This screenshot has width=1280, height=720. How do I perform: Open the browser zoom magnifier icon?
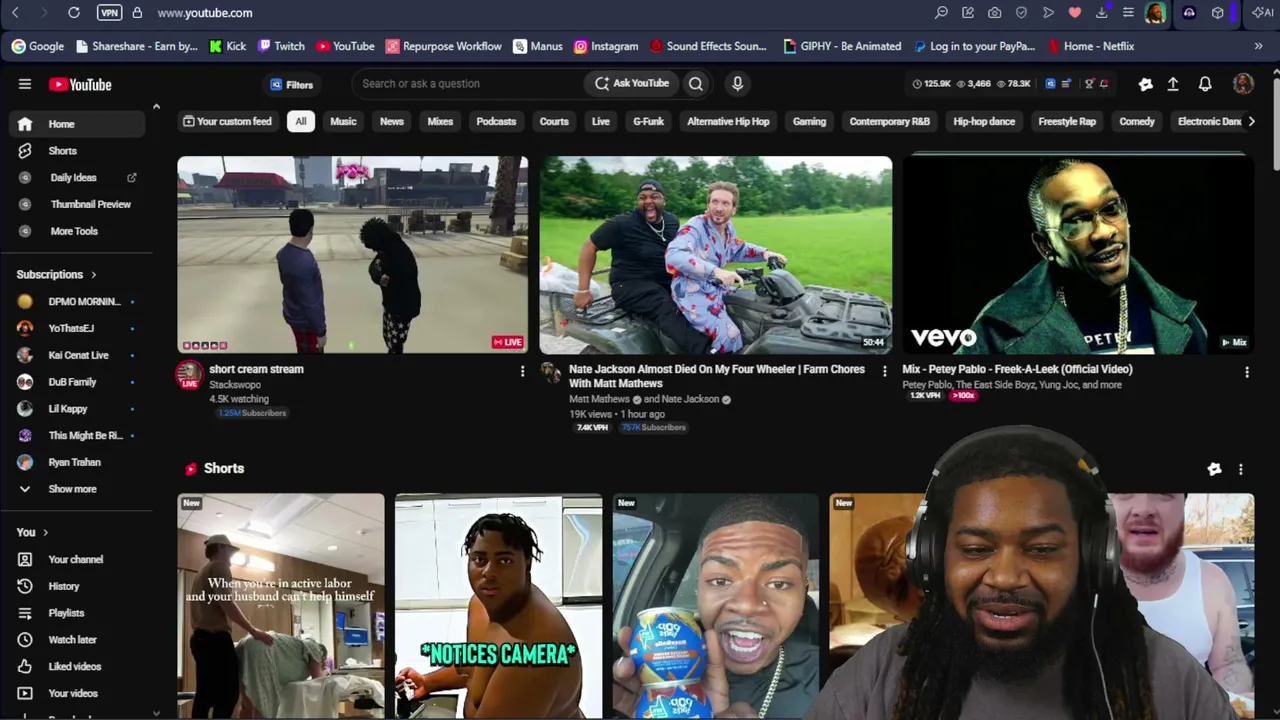click(941, 13)
